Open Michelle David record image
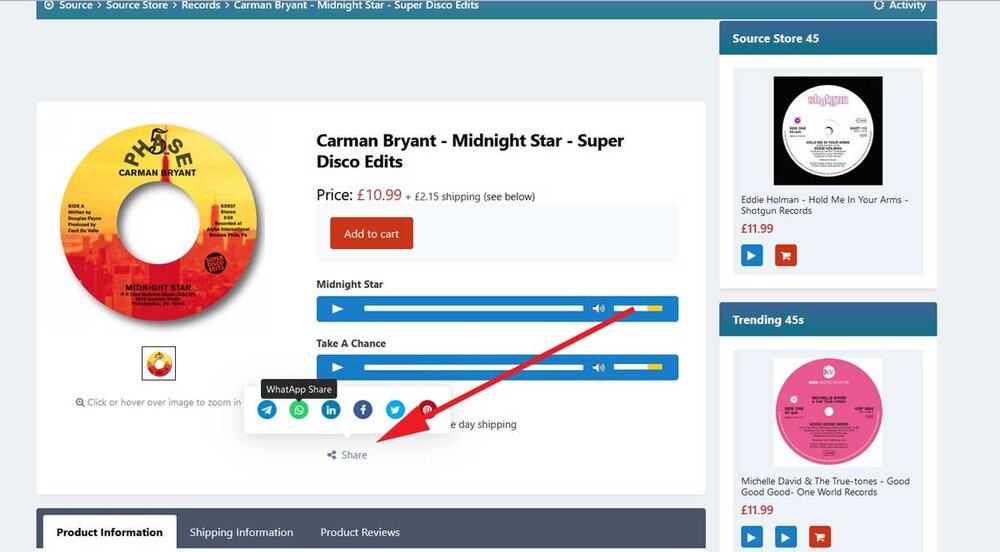Viewport: 1000px width, 552px height. point(828,412)
